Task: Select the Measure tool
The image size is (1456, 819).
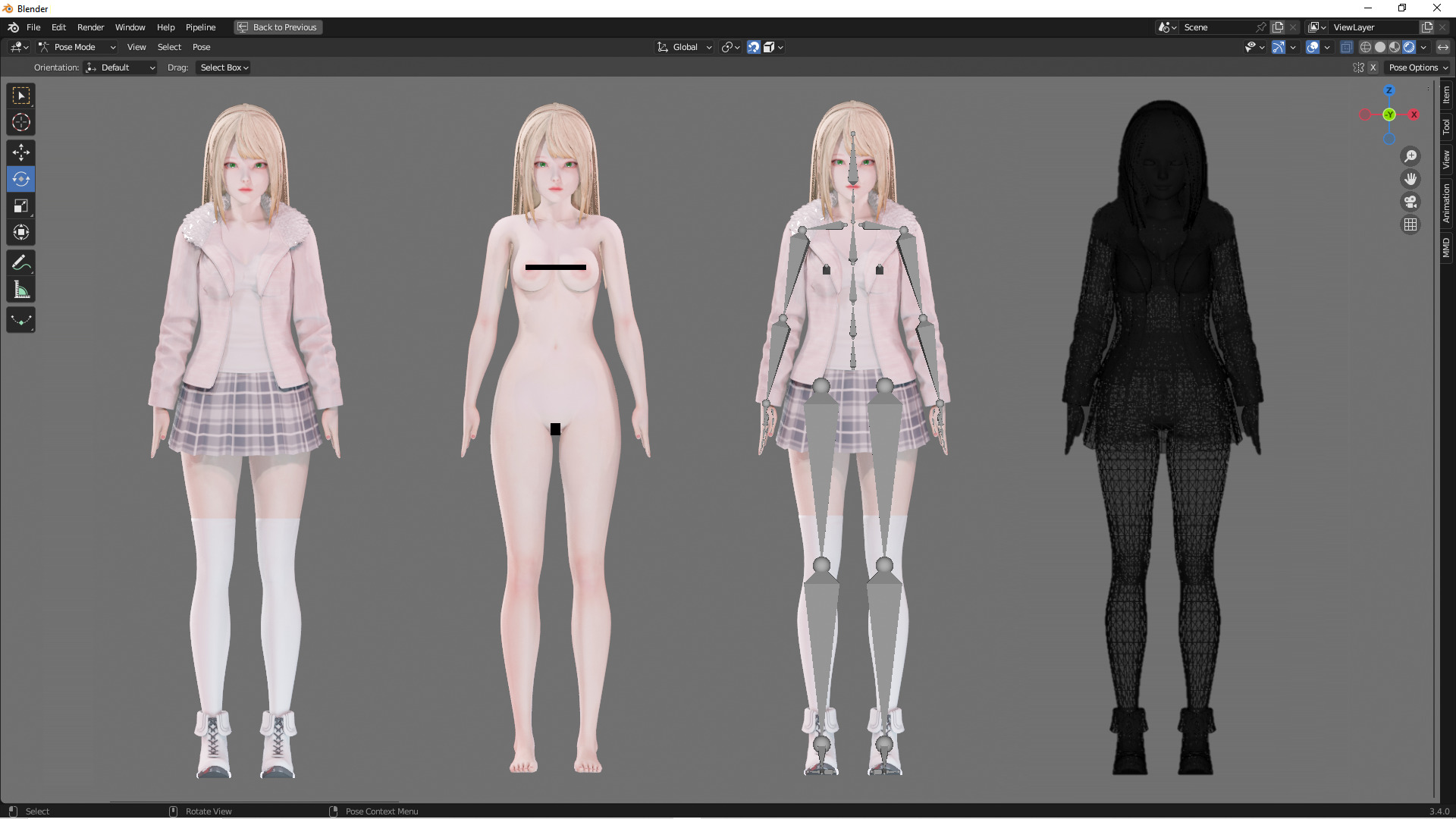Action: click(x=21, y=290)
